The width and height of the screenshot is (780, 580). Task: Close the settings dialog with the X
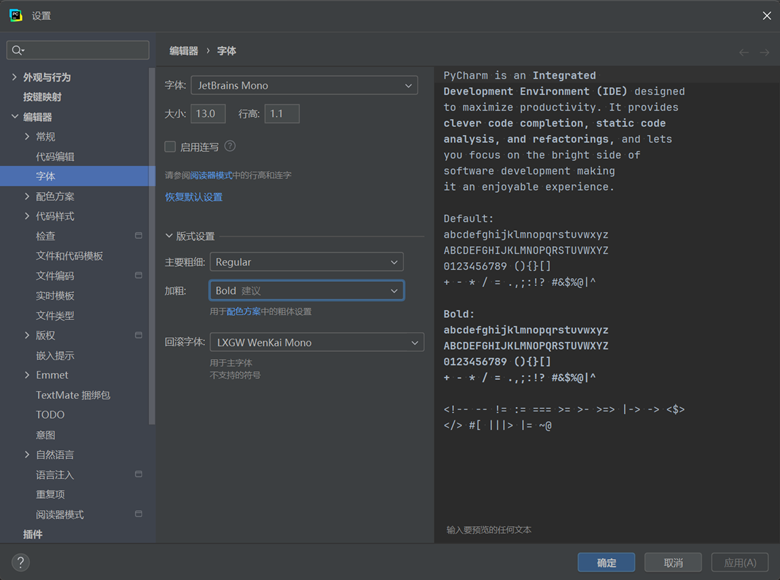767,16
